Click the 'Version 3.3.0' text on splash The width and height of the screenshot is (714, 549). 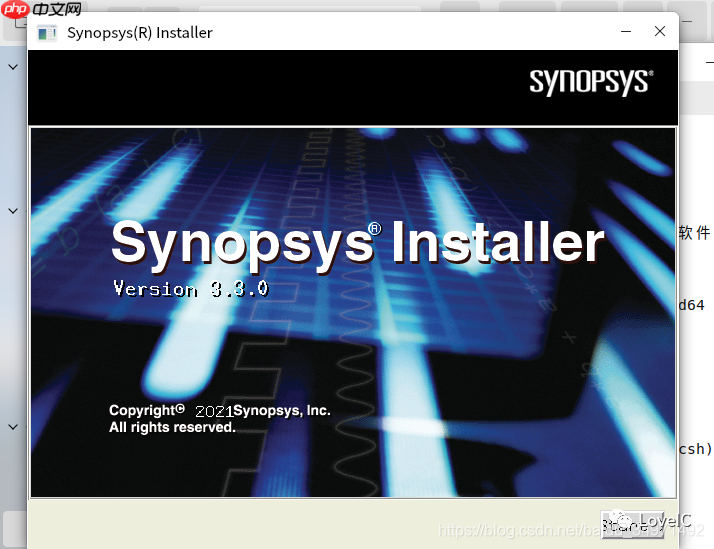pyautogui.click(x=191, y=289)
